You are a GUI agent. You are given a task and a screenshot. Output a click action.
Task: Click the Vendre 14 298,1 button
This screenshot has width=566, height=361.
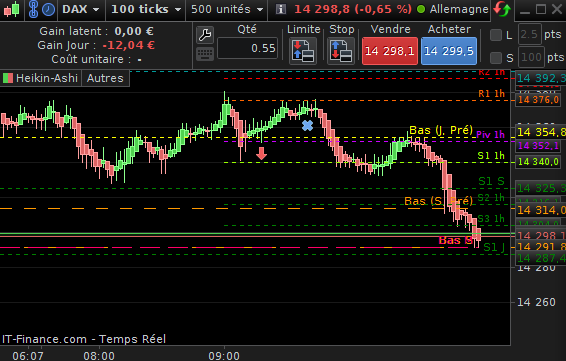point(390,51)
